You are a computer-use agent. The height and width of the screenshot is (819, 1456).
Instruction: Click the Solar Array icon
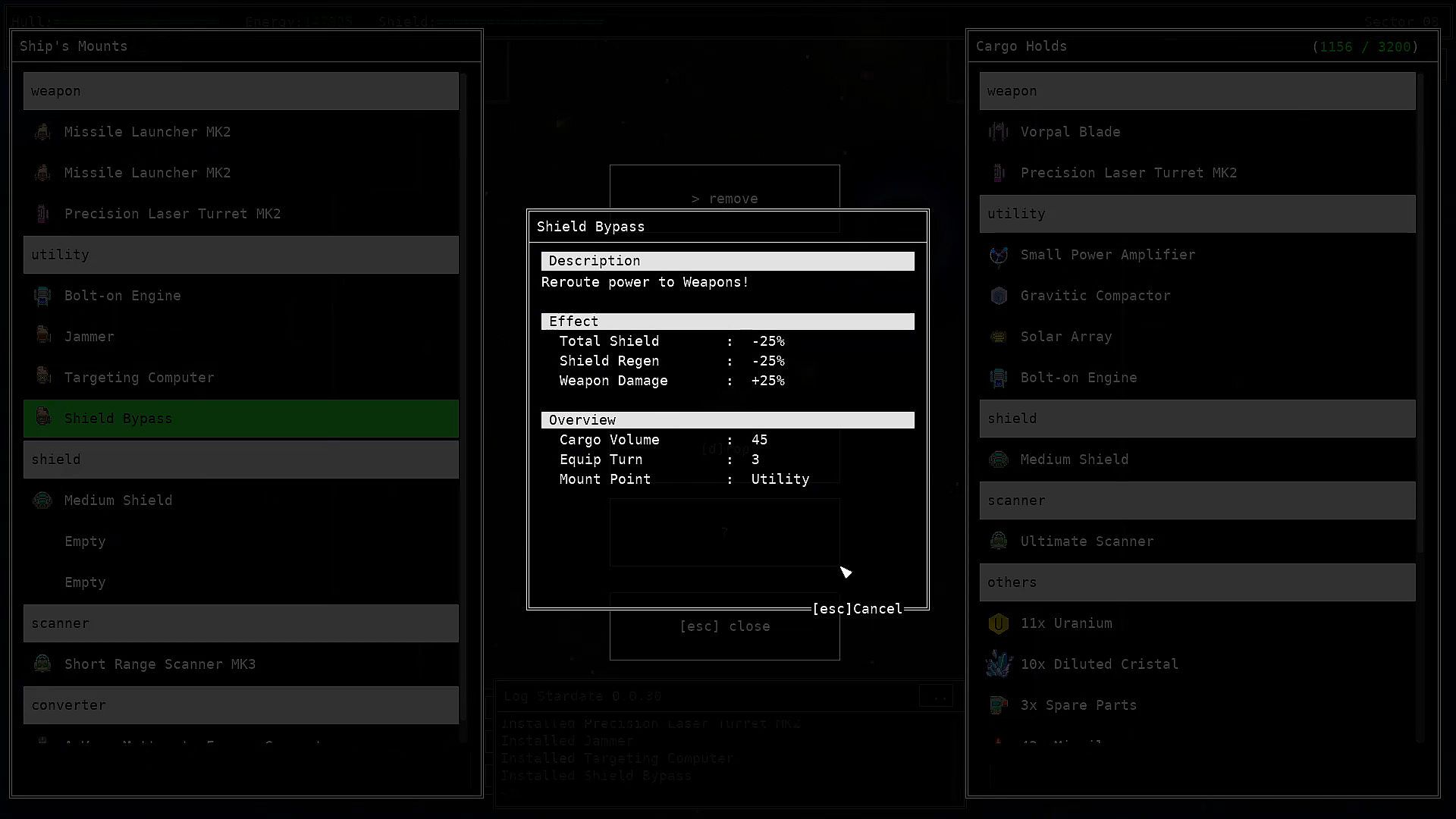[x=999, y=337]
